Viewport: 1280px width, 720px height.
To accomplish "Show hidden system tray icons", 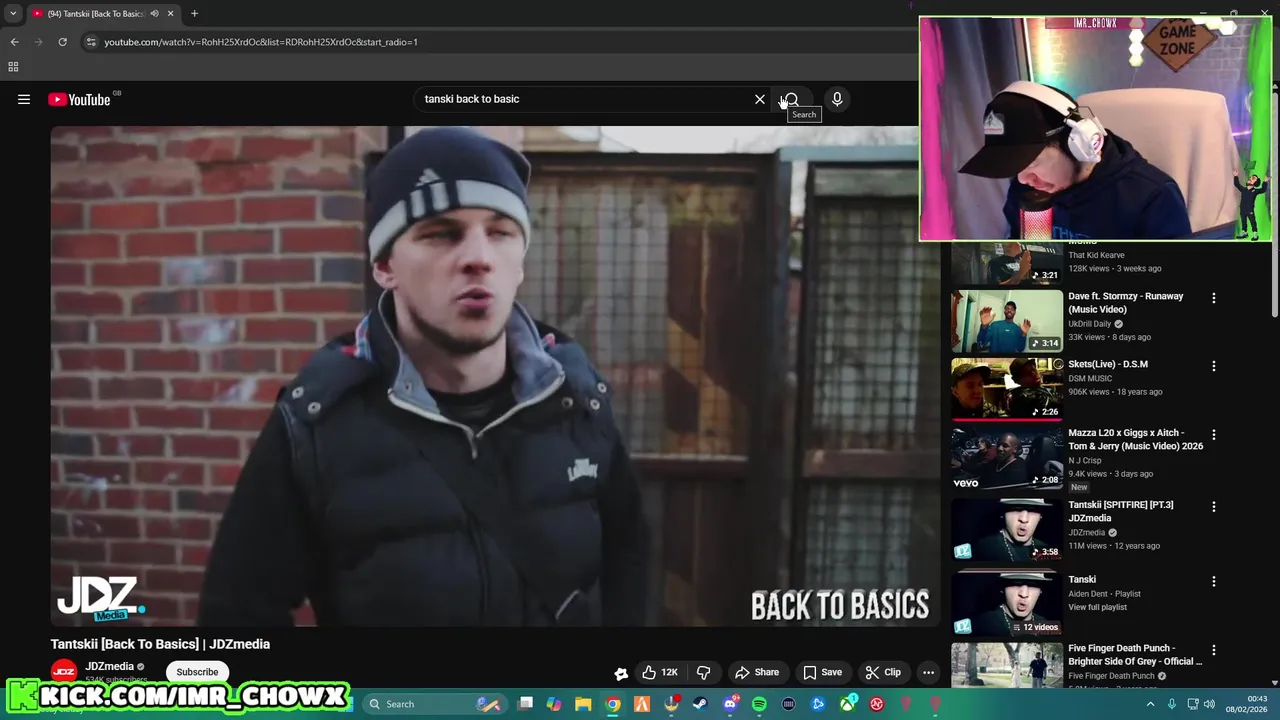I will click(1150, 704).
